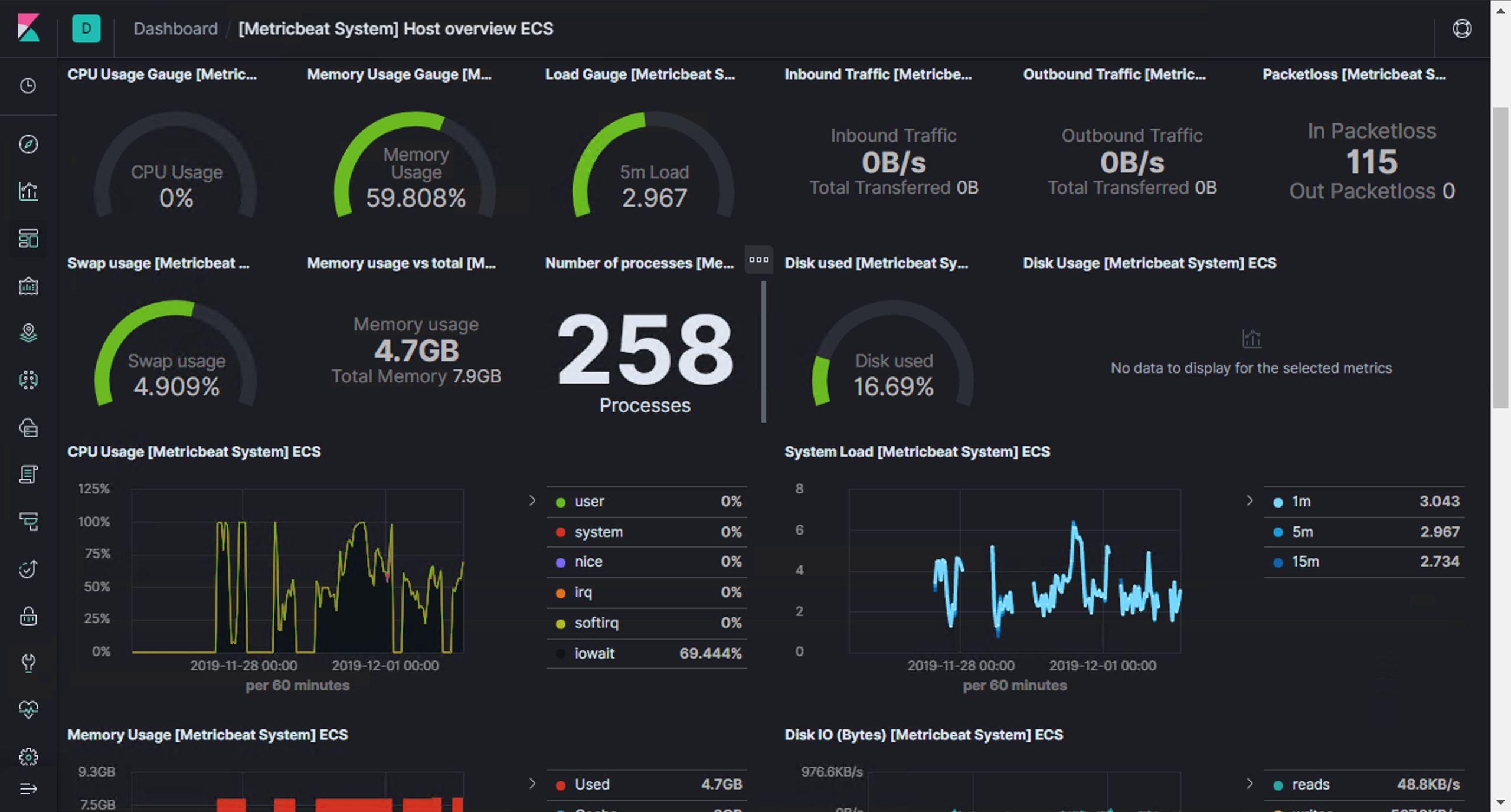This screenshot has height=812, width=1511.
Task: Toggle Memory Usage legend panel chevron
Action: pos(532,784)
